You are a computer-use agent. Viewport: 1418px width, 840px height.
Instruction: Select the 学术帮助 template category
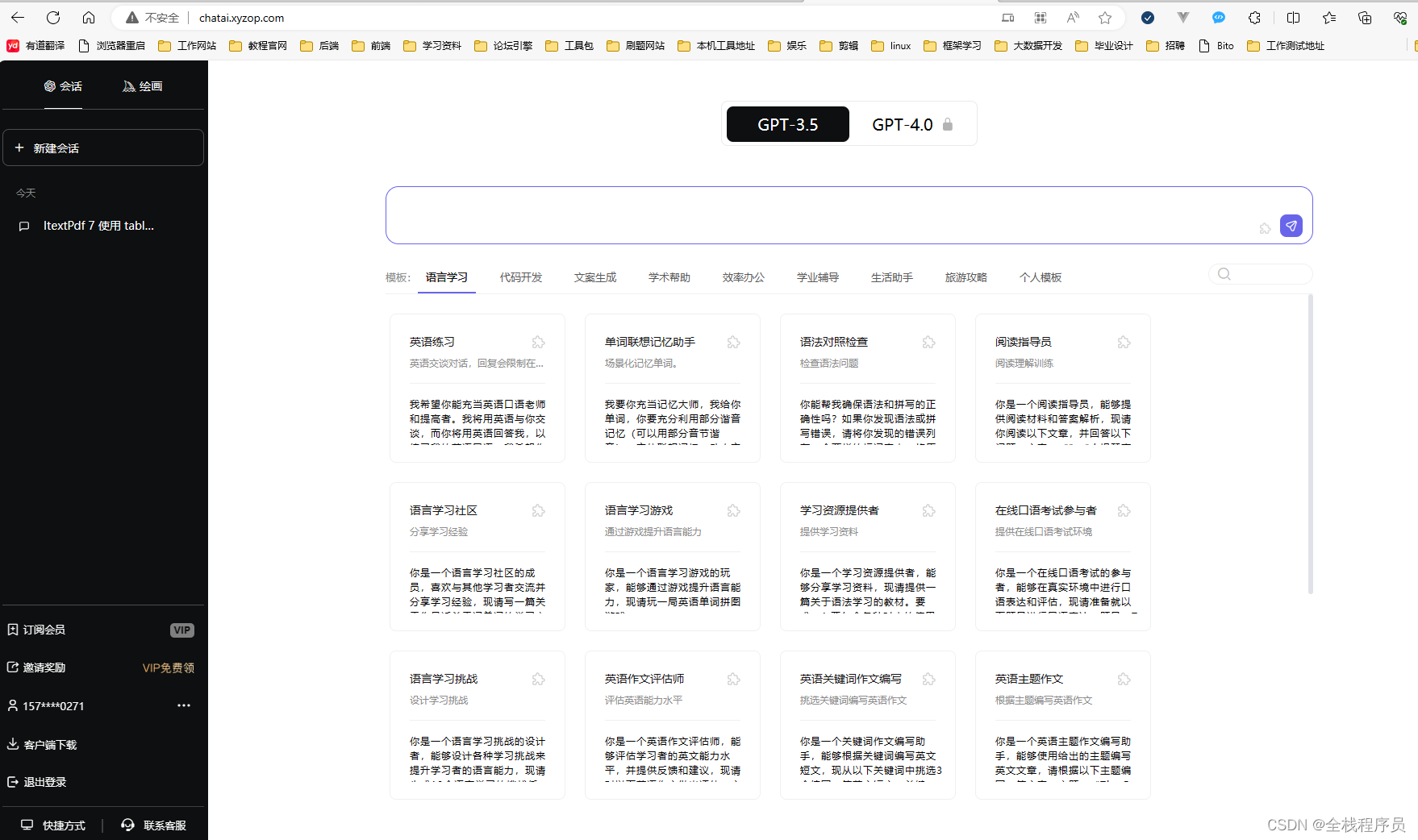point(669,277)
